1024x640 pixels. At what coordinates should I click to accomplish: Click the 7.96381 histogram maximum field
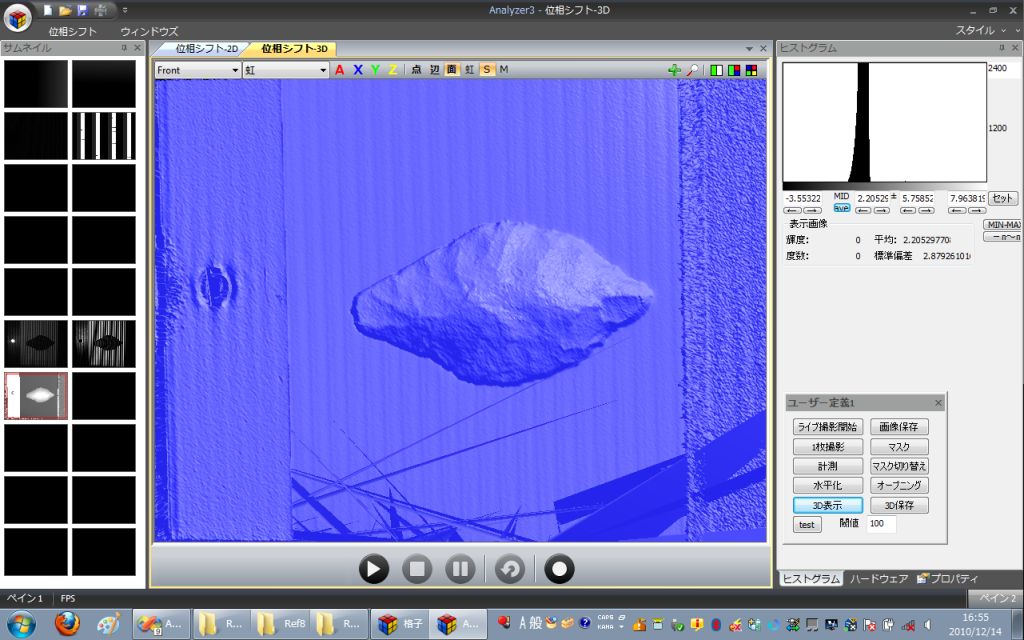point(967,198)
